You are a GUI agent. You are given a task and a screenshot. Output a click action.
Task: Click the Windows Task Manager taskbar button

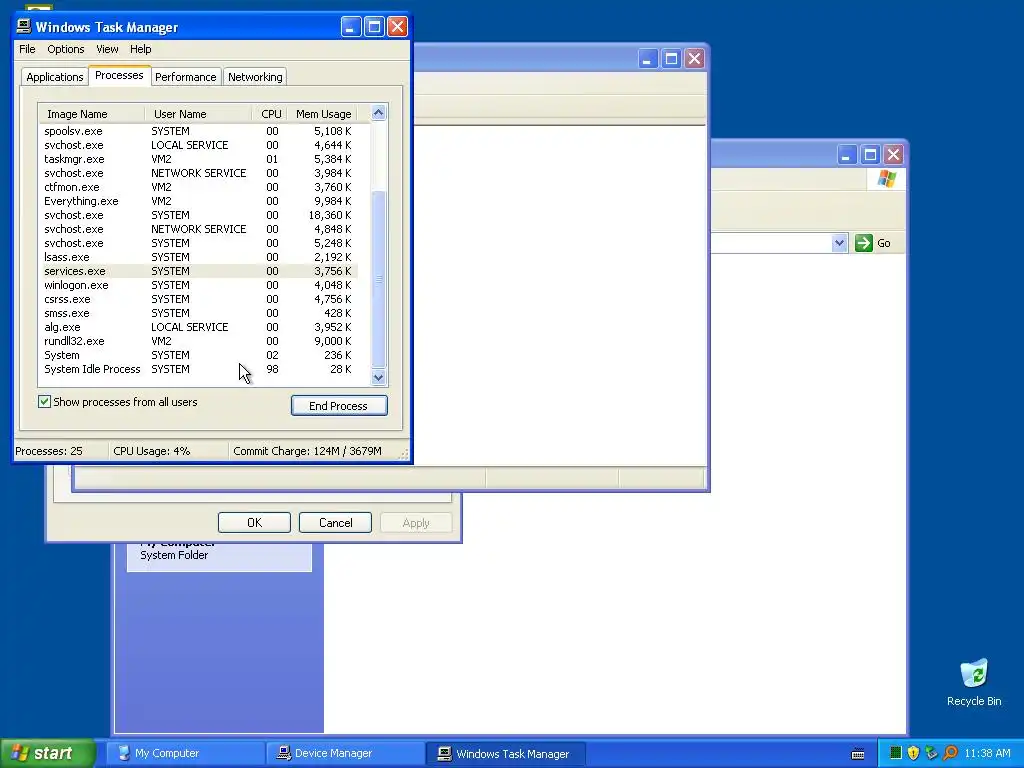point(505,753)
